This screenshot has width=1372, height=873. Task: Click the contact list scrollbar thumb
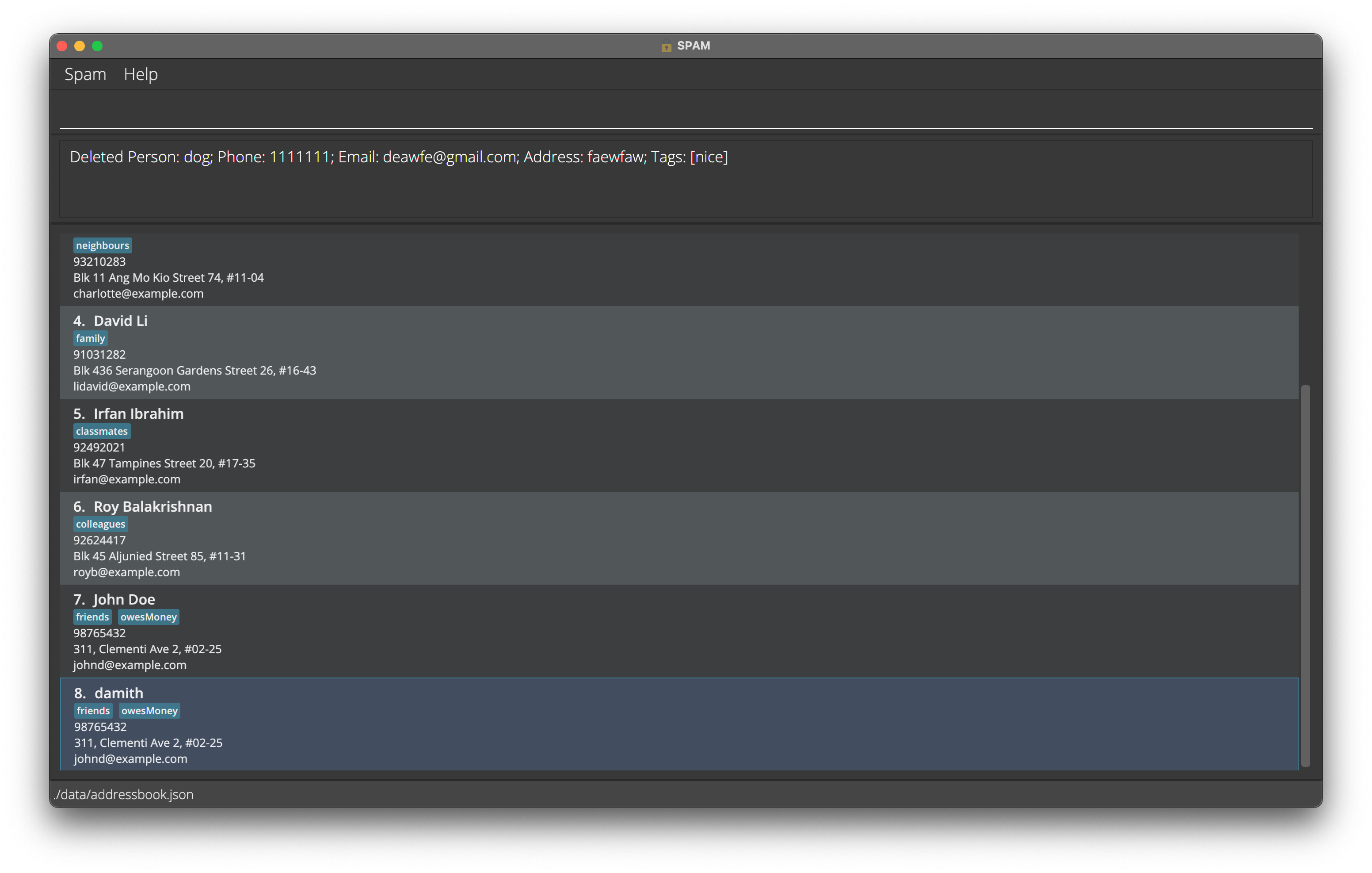click(x=1305, y=576)
